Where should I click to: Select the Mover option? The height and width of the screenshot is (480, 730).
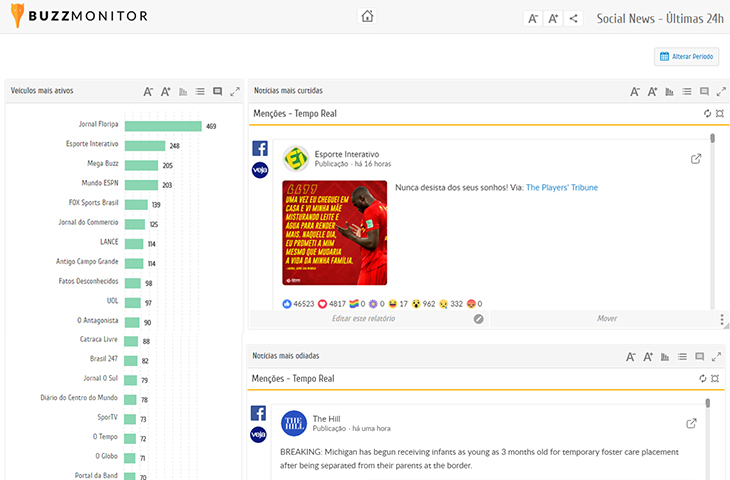click(x=606, y=319)
